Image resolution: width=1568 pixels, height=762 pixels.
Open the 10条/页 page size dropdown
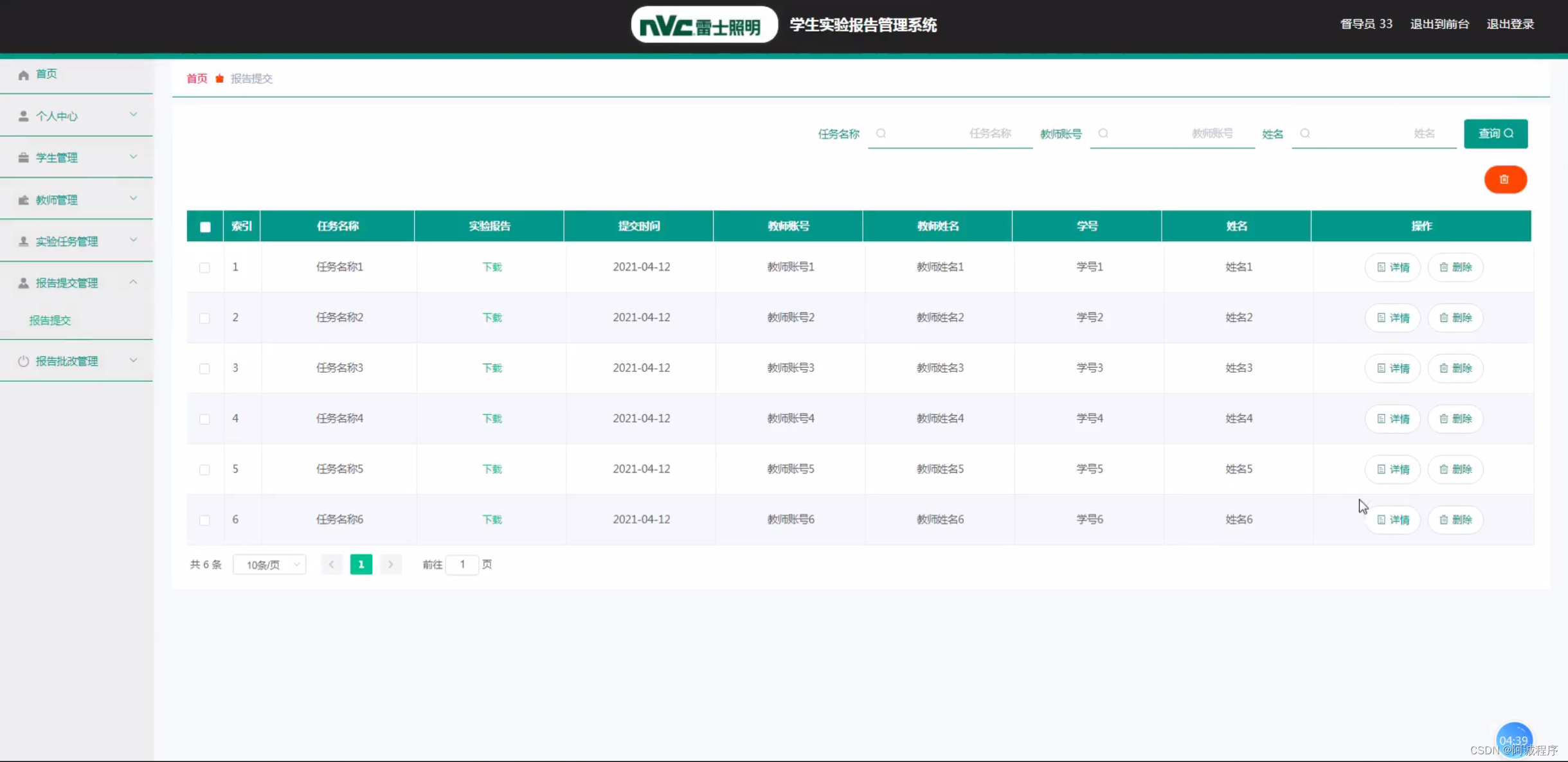pyautogui.click(x=269, y=565)
